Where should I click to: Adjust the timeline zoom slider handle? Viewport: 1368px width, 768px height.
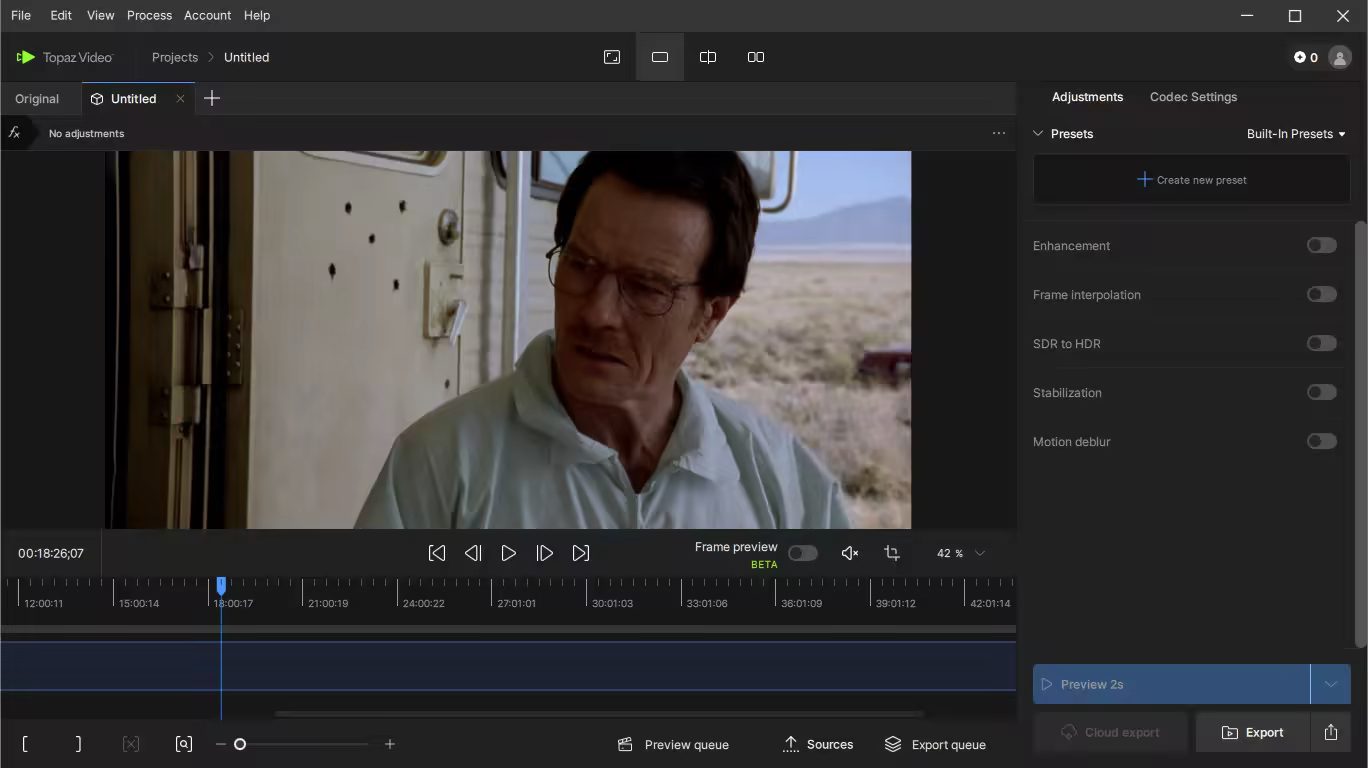tap(240, 744)
